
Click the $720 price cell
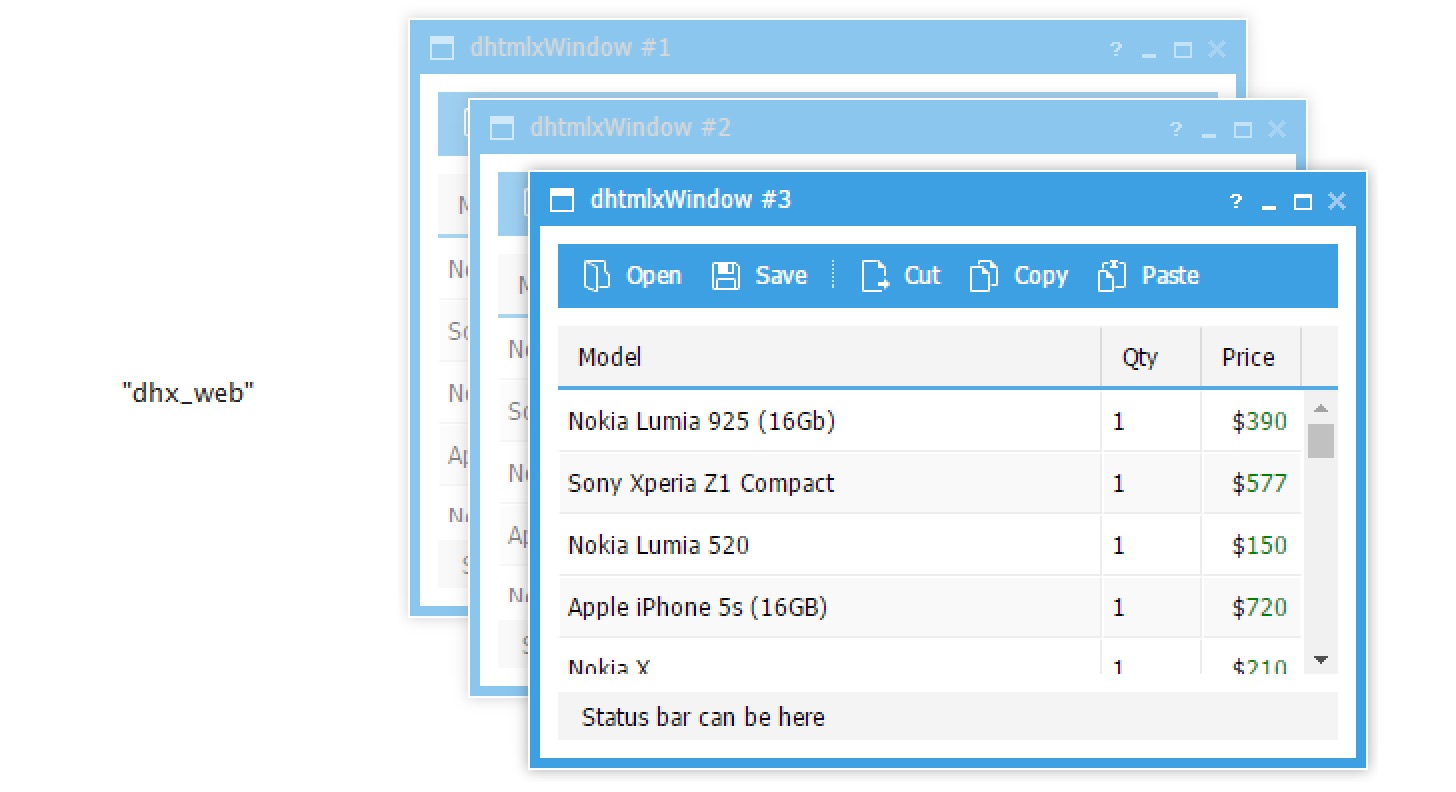(x=1251, y=607)
